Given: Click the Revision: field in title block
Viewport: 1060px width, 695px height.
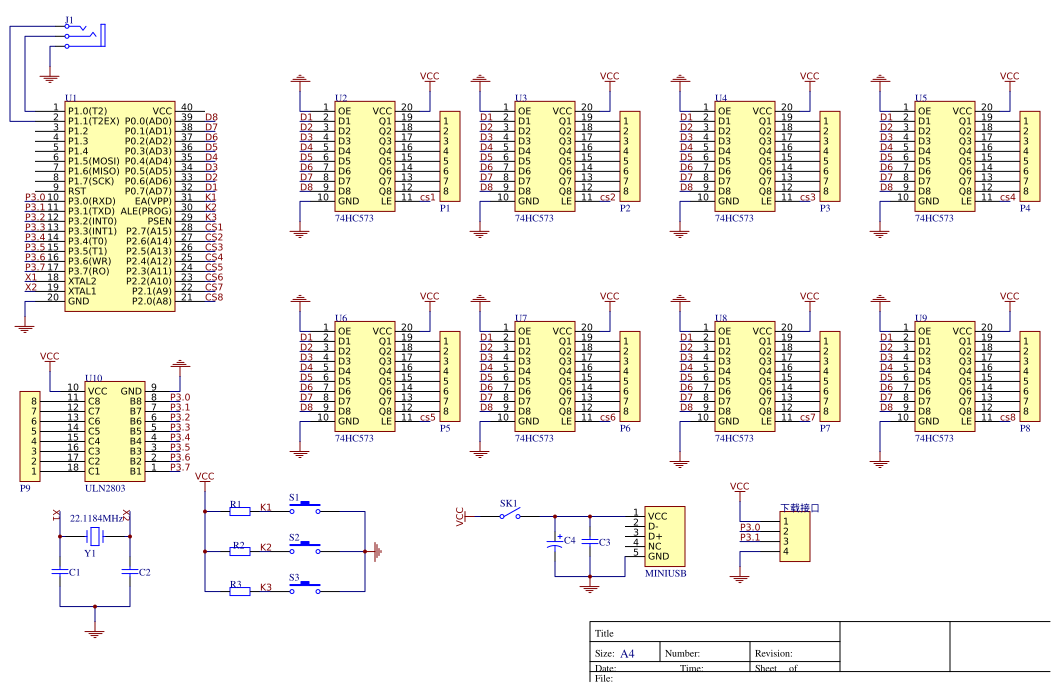Looking at the screenshot, I should click(795, 653).
